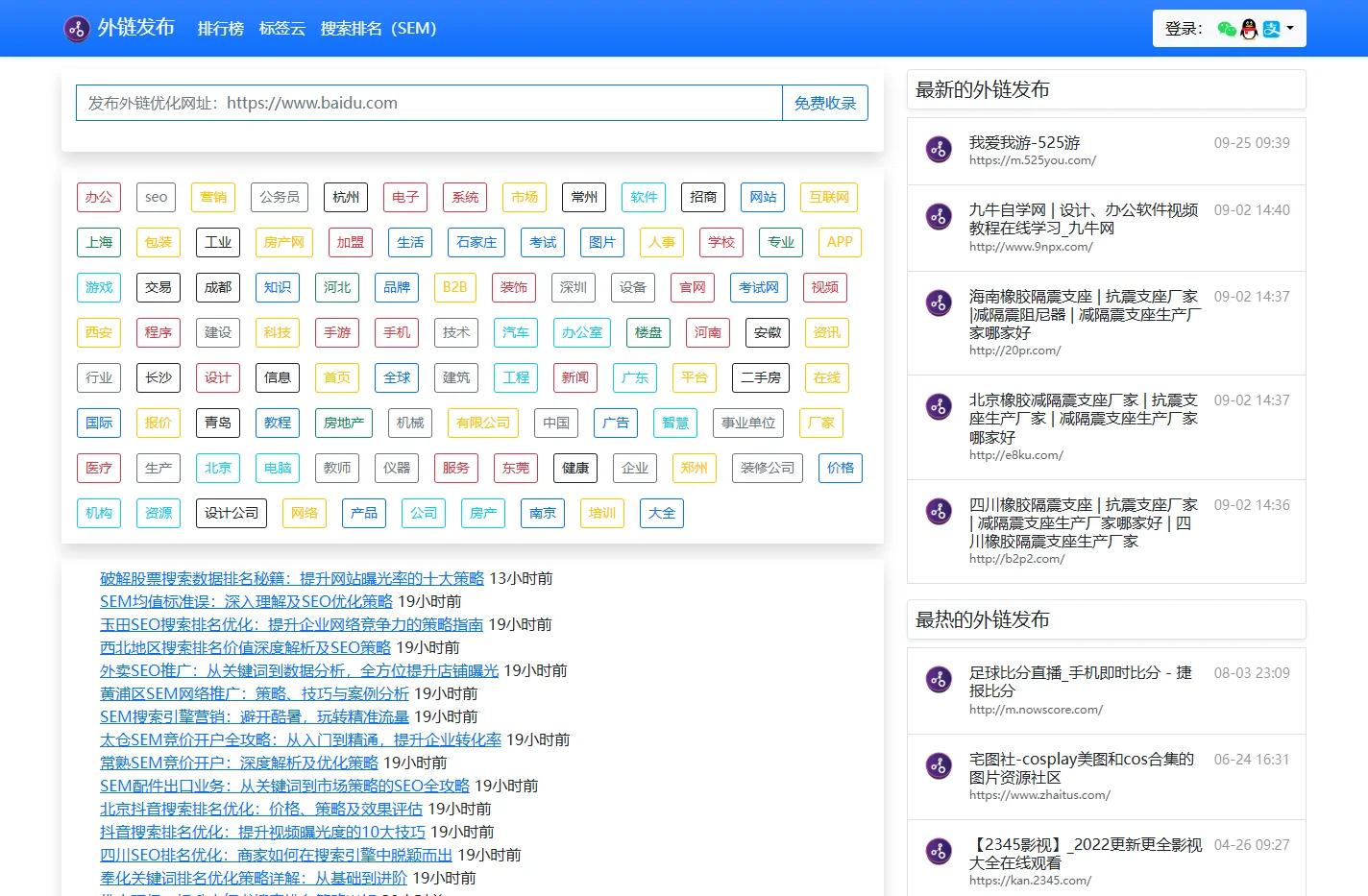Select the APP tag
The width and height of the screenshot is (1368, 896).
click(x=840, y=242)
